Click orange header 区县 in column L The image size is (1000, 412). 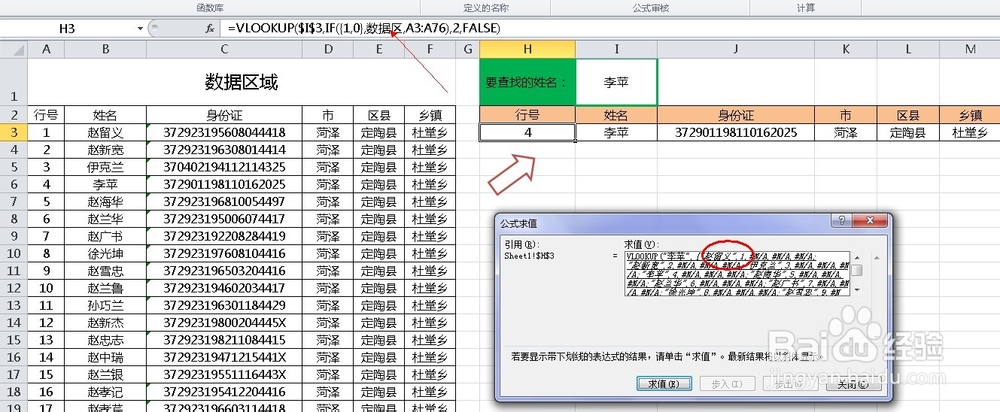(908, 115)
